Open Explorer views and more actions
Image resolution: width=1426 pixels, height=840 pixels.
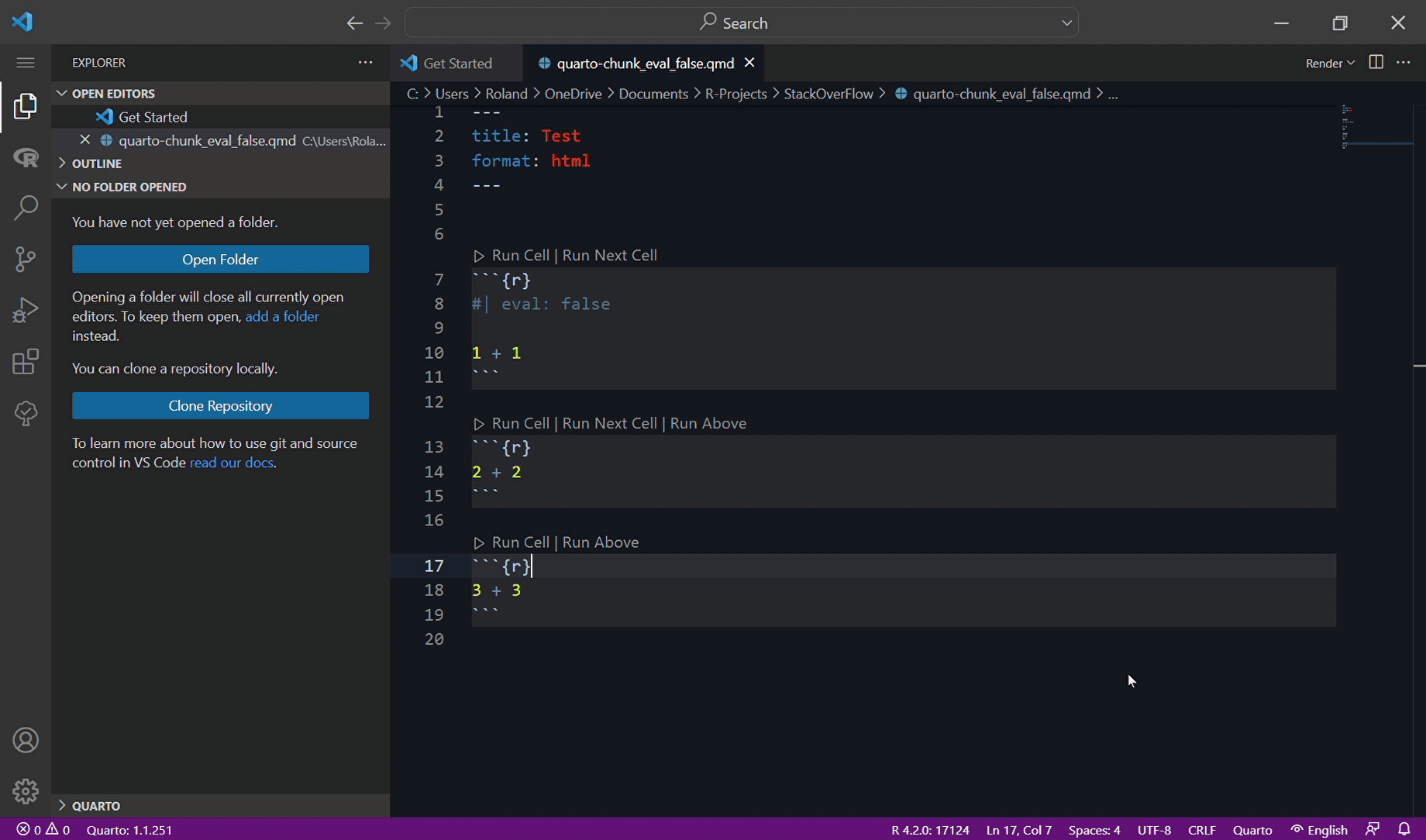(365, 63)
